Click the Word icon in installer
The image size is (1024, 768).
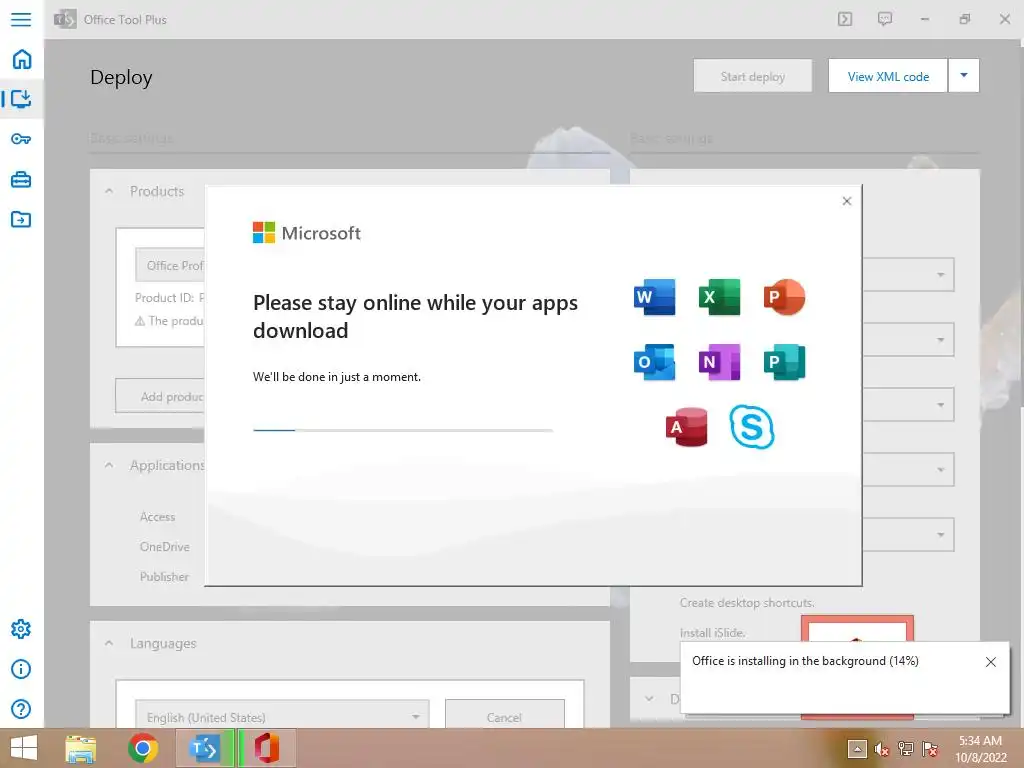tap(654, 297)
